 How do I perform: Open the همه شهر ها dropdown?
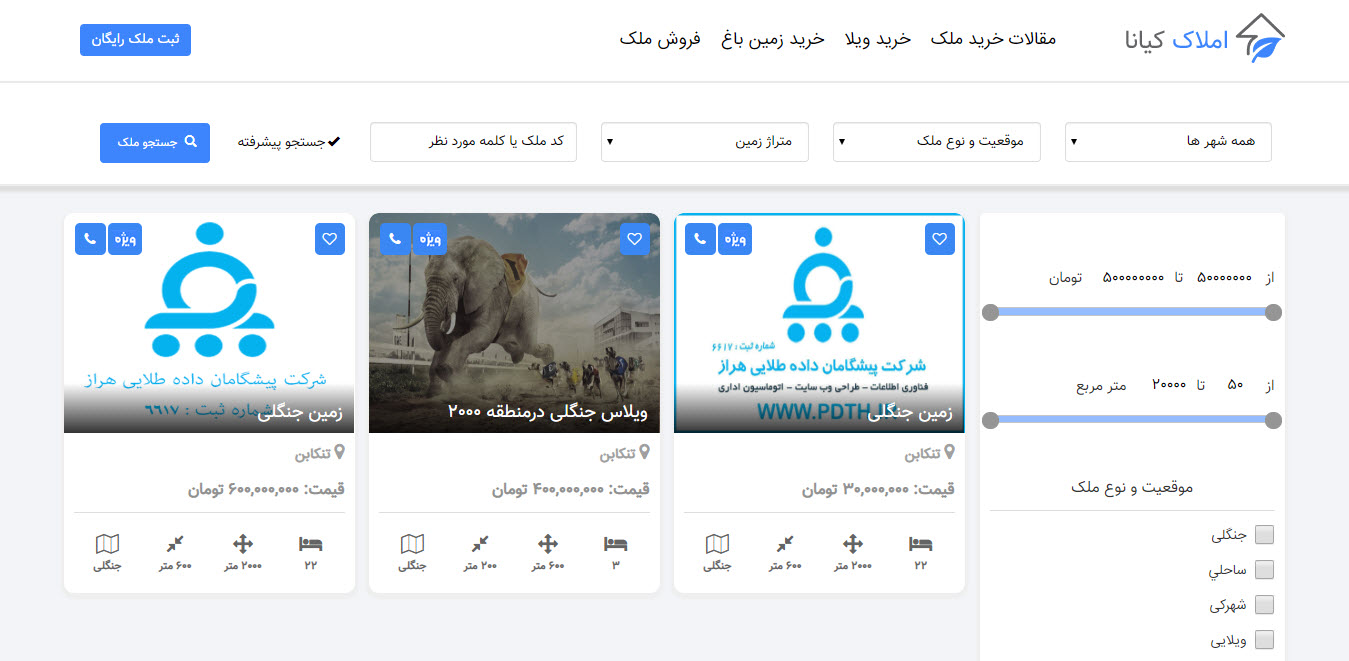[x=1168, y=142]
